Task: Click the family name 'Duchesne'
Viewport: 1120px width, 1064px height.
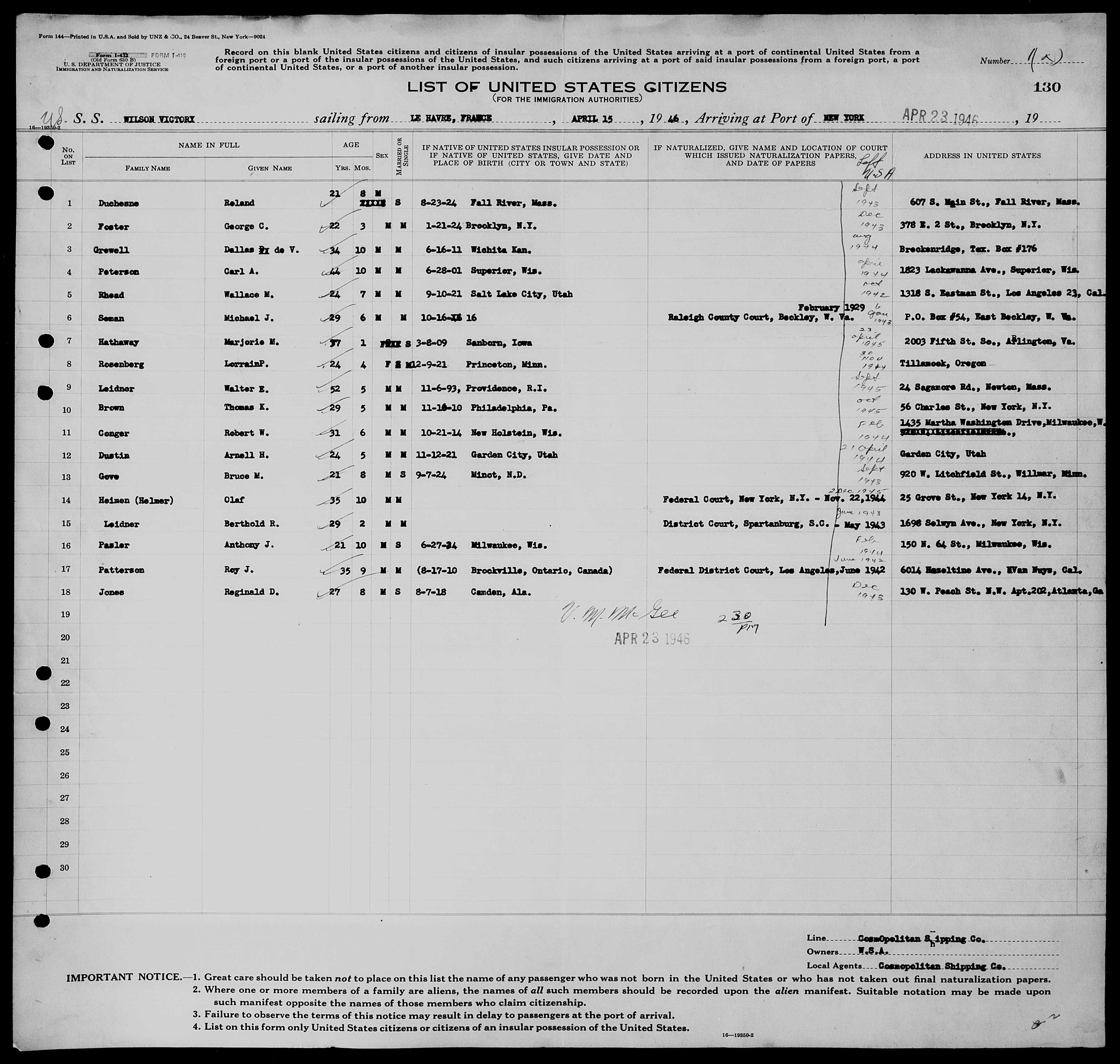Action: coord(118,203)
